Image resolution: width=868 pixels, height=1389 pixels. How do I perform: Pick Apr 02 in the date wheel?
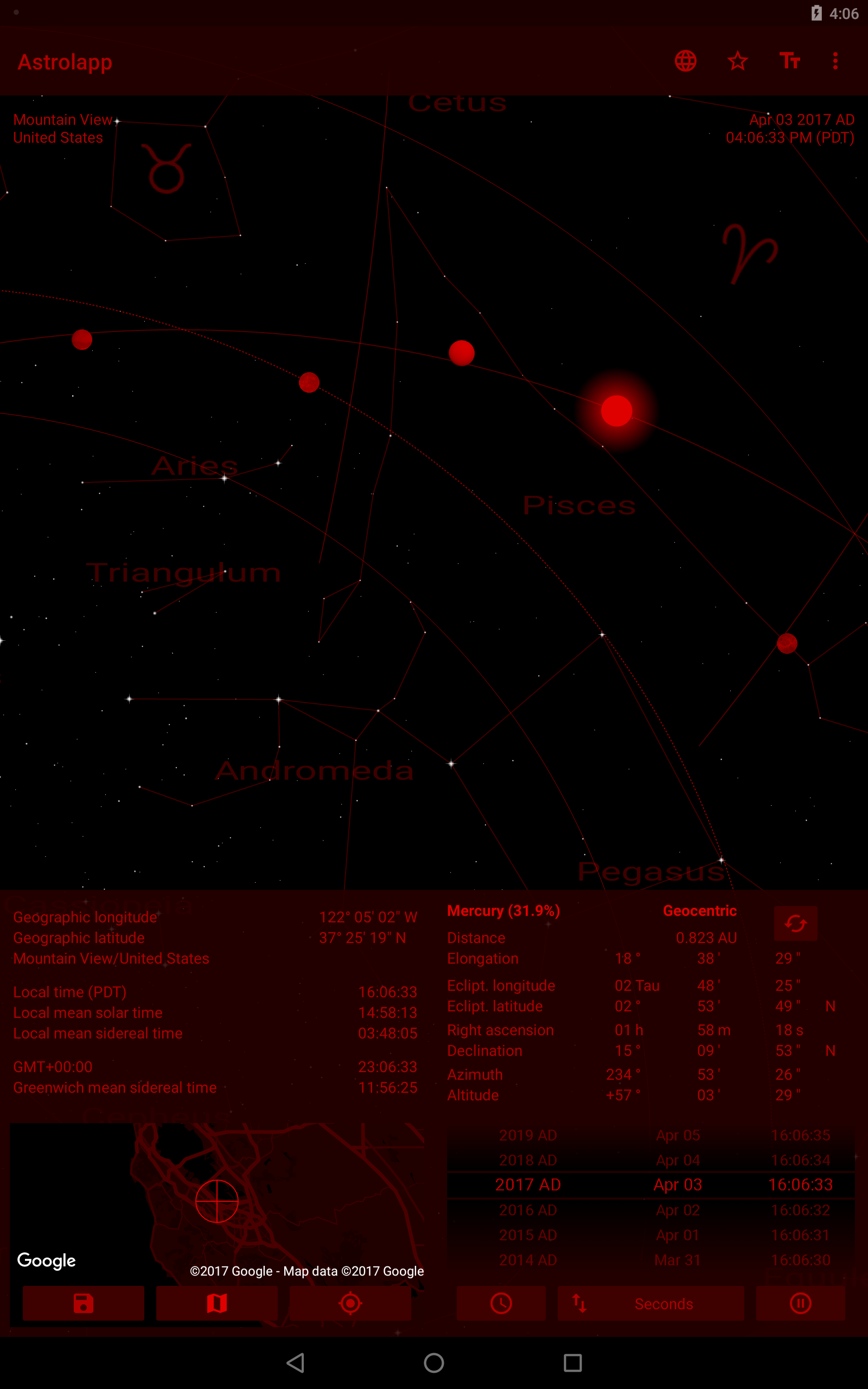678,1210
